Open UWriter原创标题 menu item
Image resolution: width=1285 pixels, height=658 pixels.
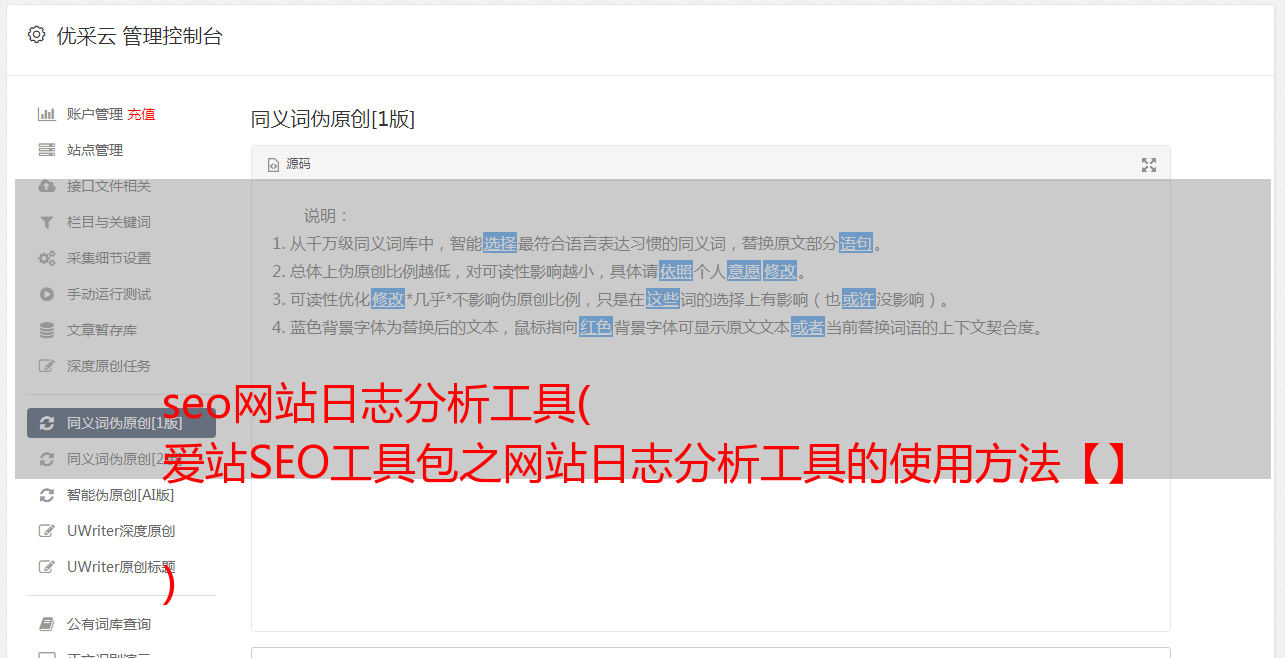[121, 567]
